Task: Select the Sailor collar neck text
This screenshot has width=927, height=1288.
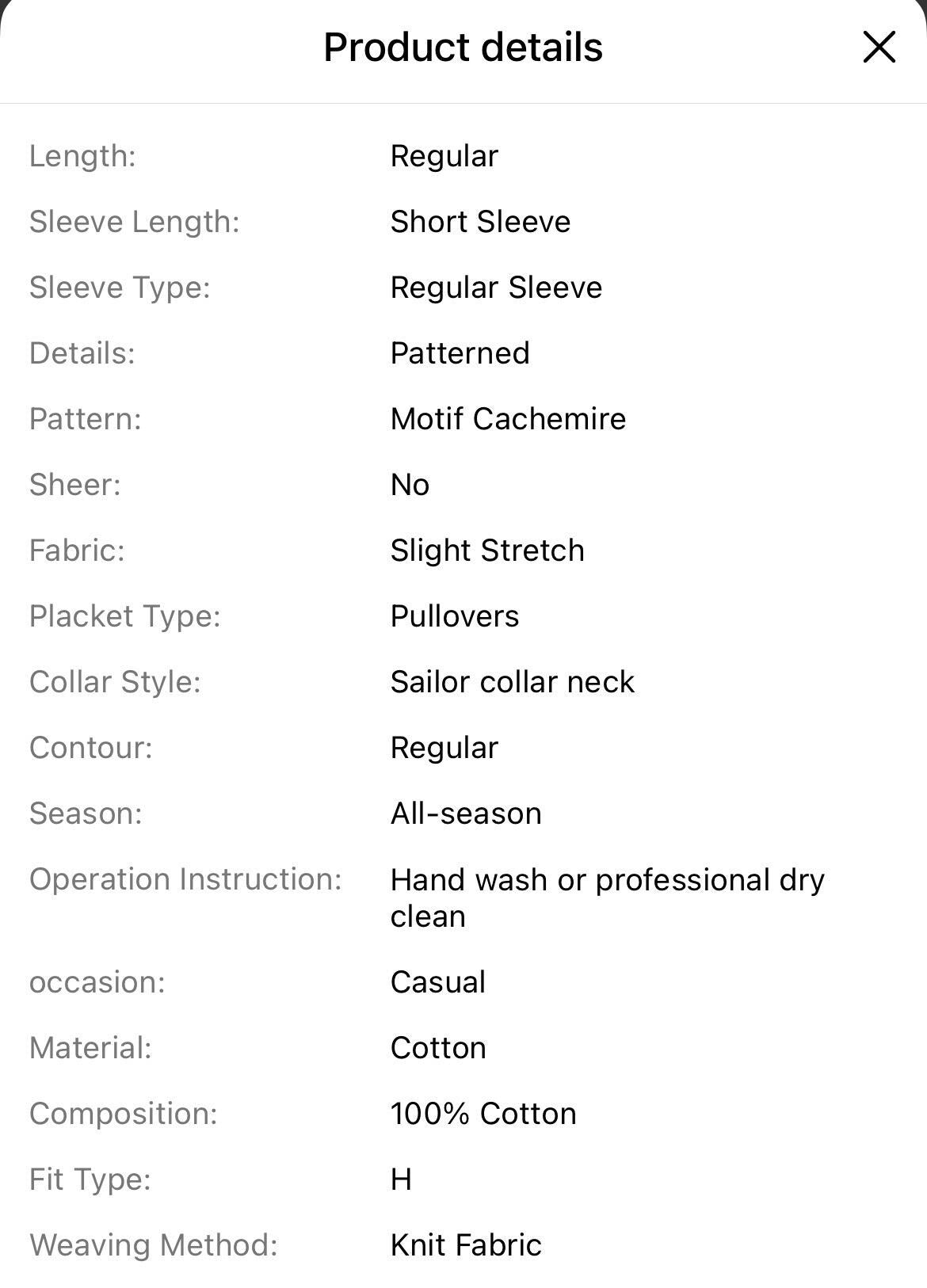Action: point(513,682)
